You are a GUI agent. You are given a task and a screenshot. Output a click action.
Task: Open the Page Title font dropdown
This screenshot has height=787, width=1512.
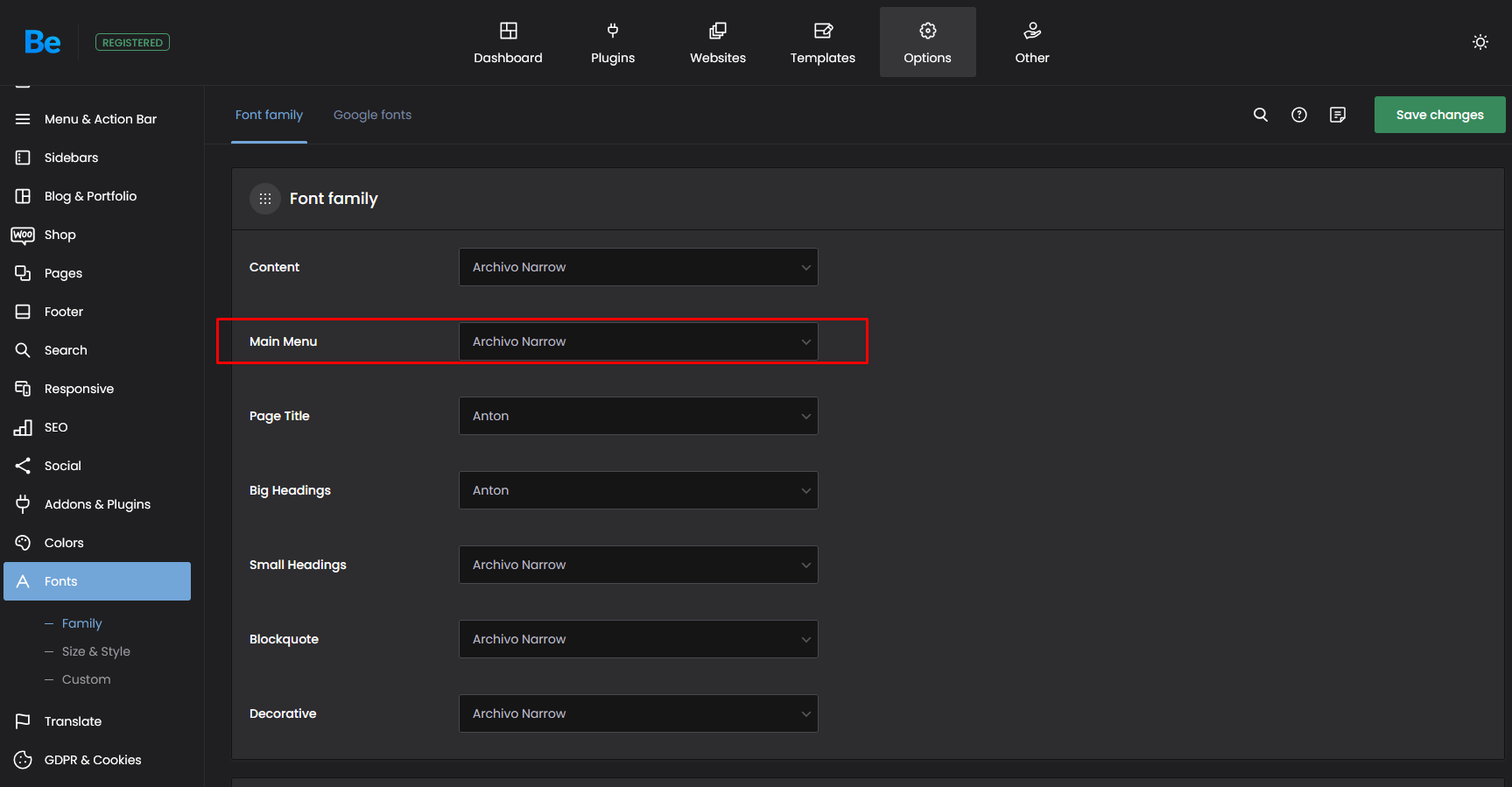[638, 416]
